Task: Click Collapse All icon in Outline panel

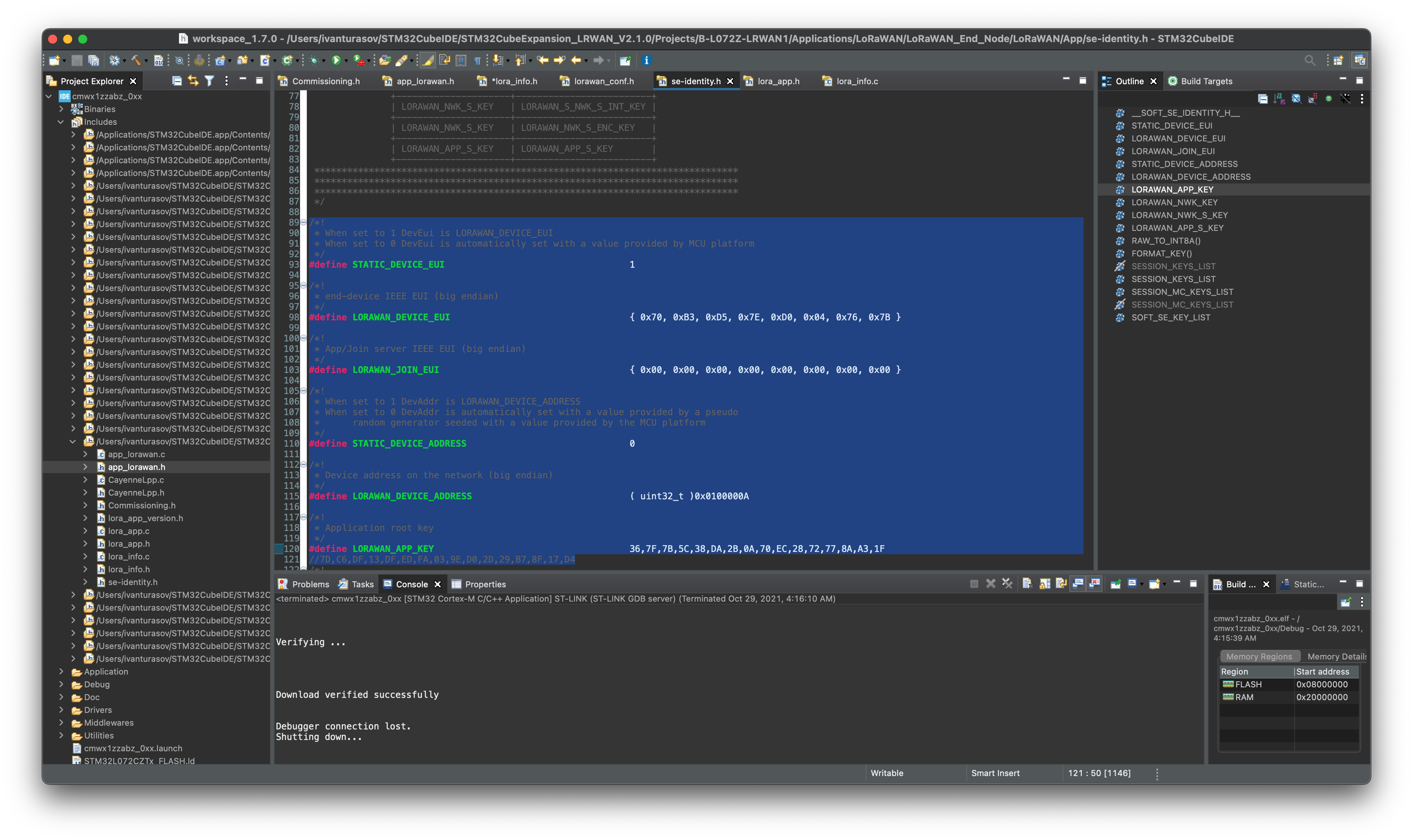Action: coord(1263,99)
